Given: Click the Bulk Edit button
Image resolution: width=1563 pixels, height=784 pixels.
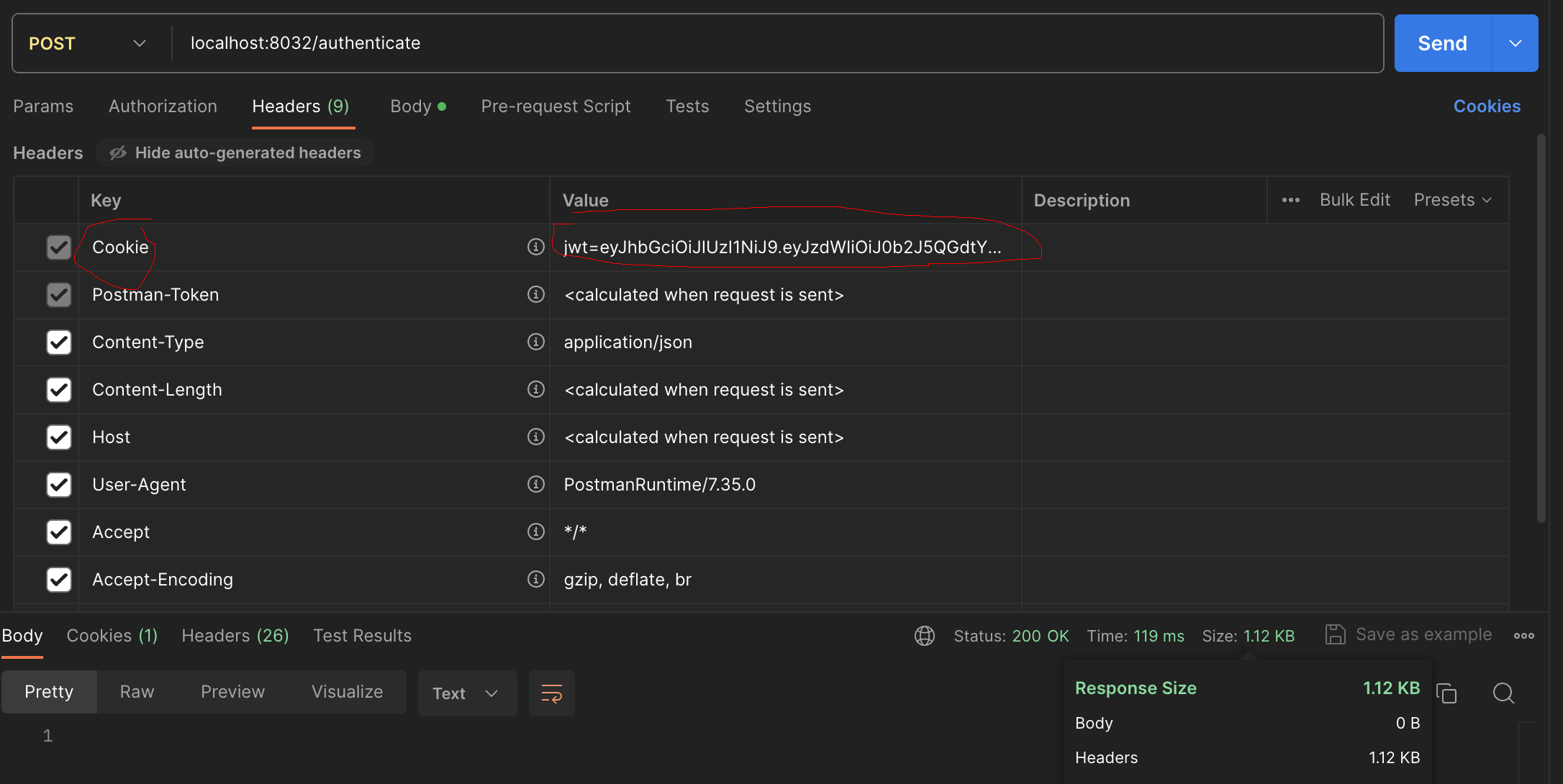Looking at the screenshot, I should point(1355,200).
